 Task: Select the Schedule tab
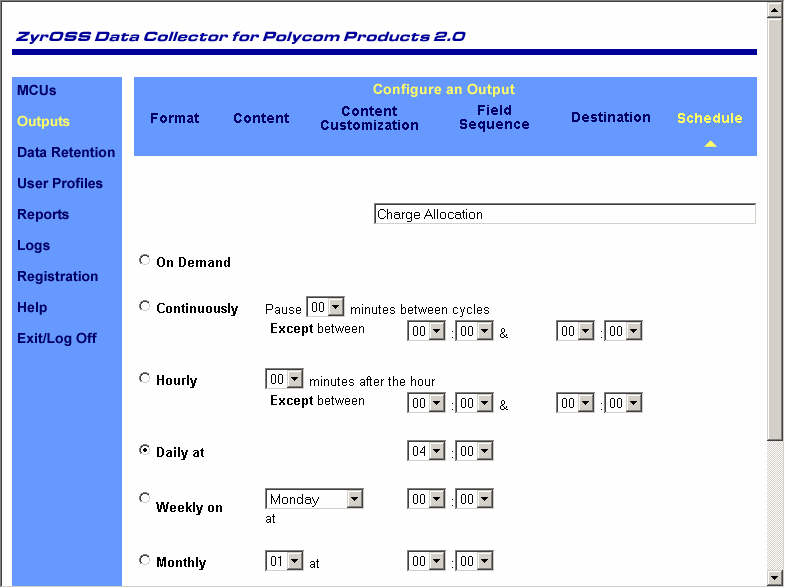tap(709, 118)
